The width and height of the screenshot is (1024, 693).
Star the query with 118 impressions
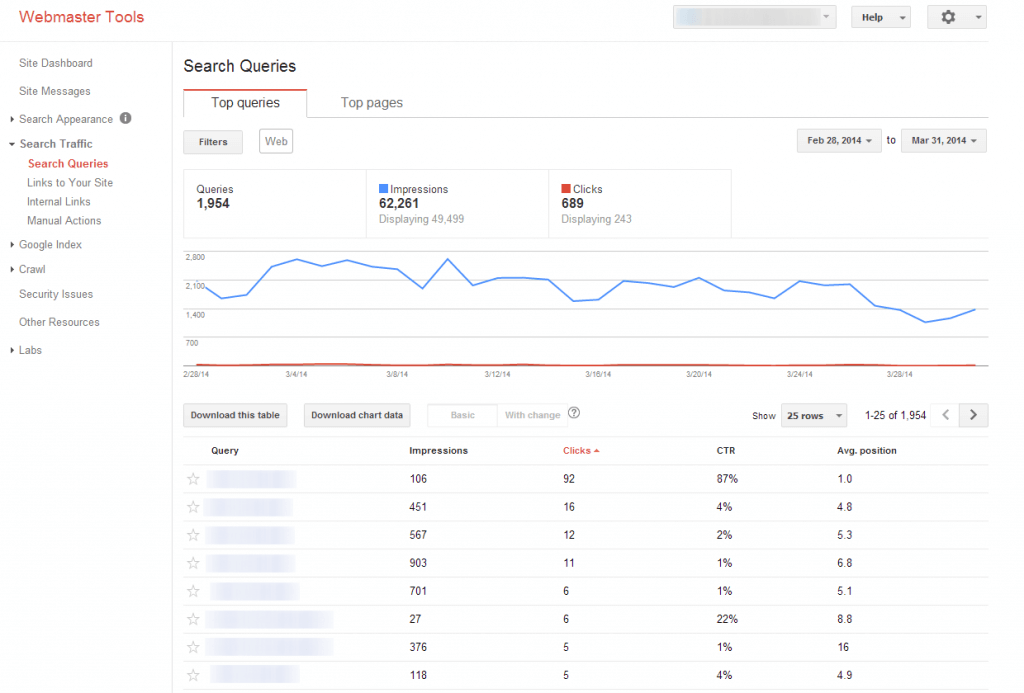[x=193, y=675]
